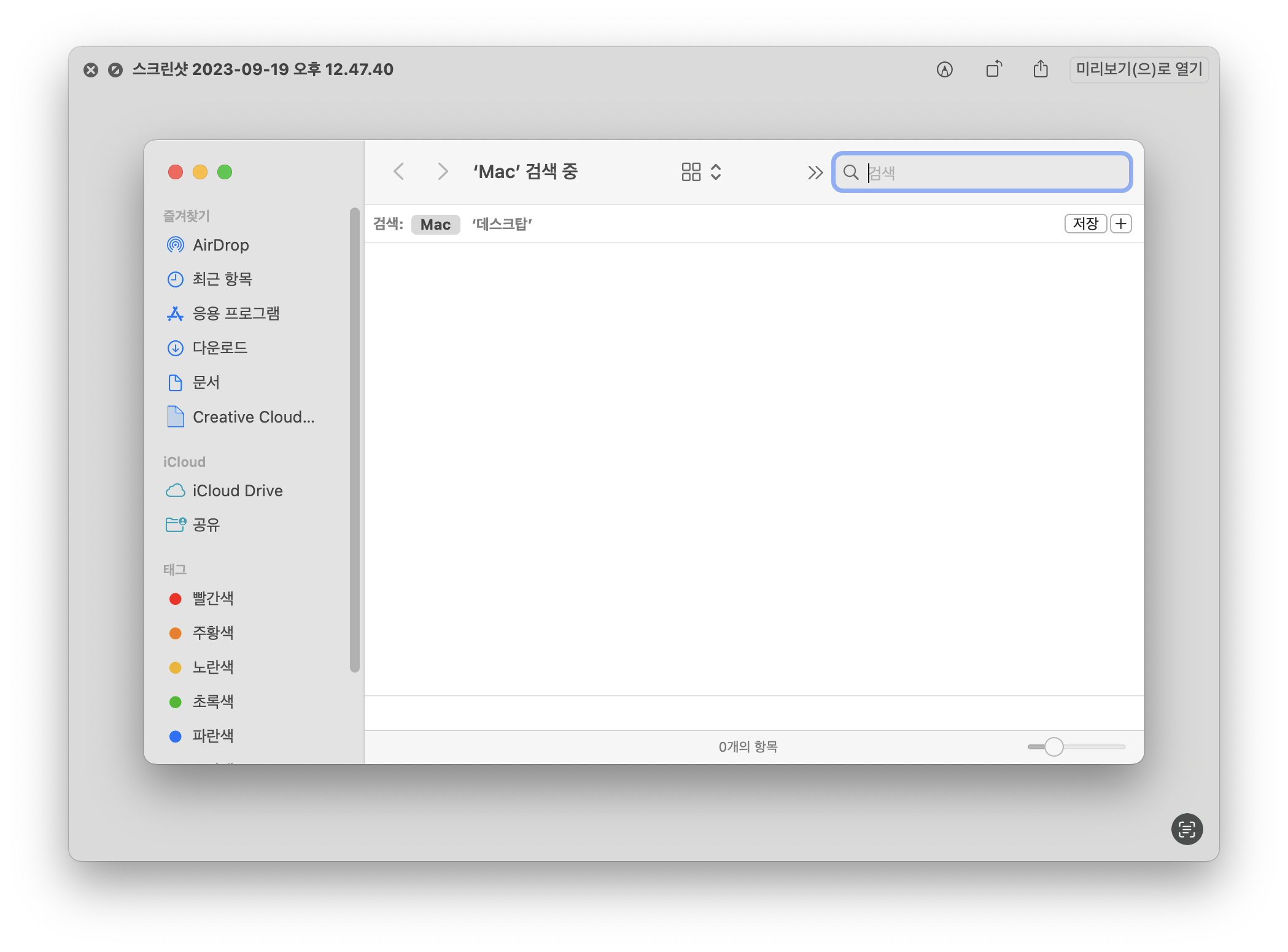
Task: Open Applications (응용 프로그램) in sidebar
Action: (236, 314)
